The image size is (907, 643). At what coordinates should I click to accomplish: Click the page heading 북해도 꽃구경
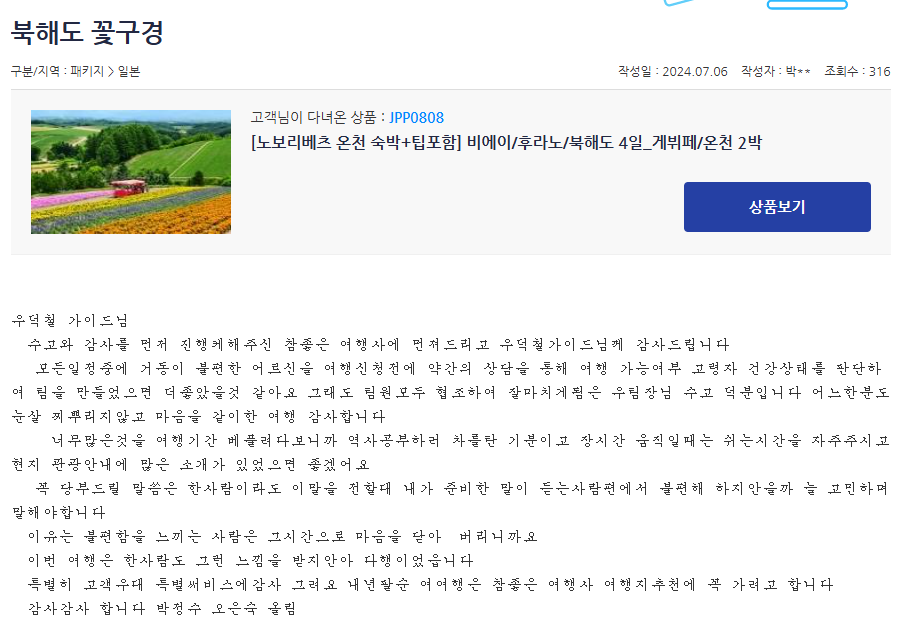pos(87,32)
